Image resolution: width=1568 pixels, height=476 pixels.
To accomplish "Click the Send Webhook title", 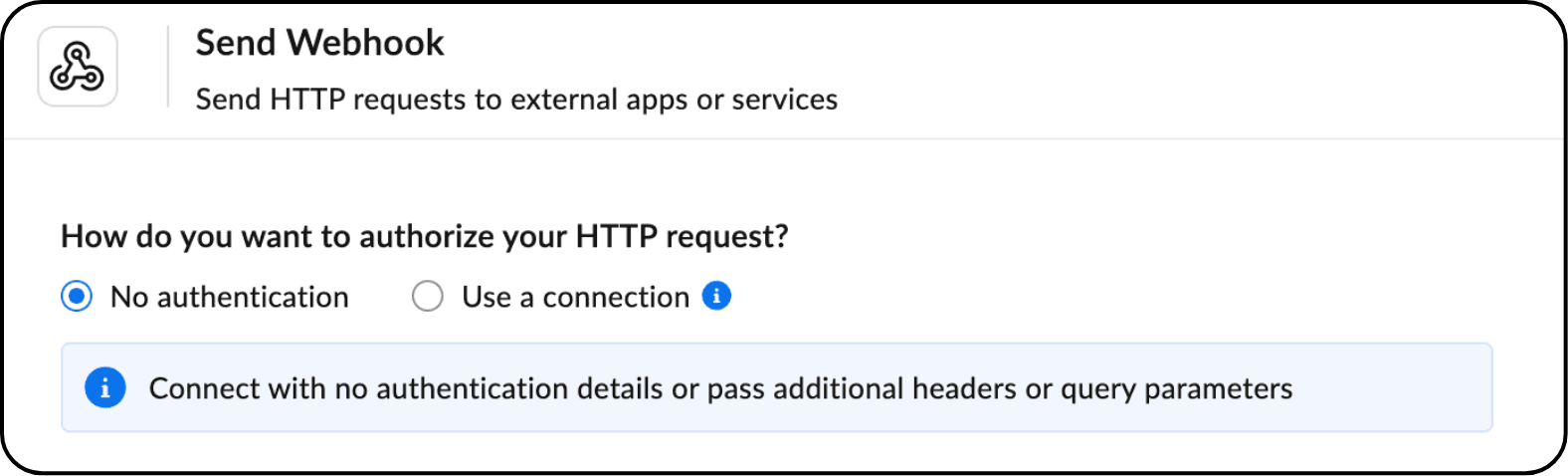I will pyautogui.click(x=319, y=43).
